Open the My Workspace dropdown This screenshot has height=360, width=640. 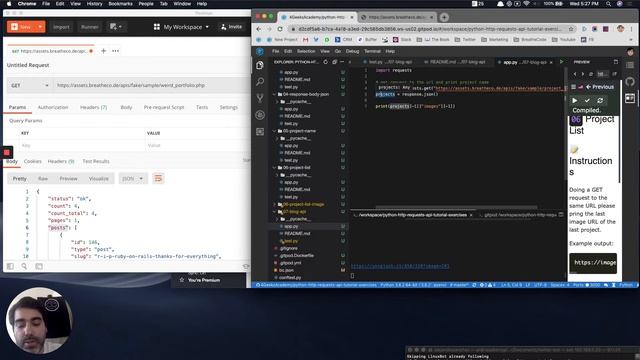[182, 27]
